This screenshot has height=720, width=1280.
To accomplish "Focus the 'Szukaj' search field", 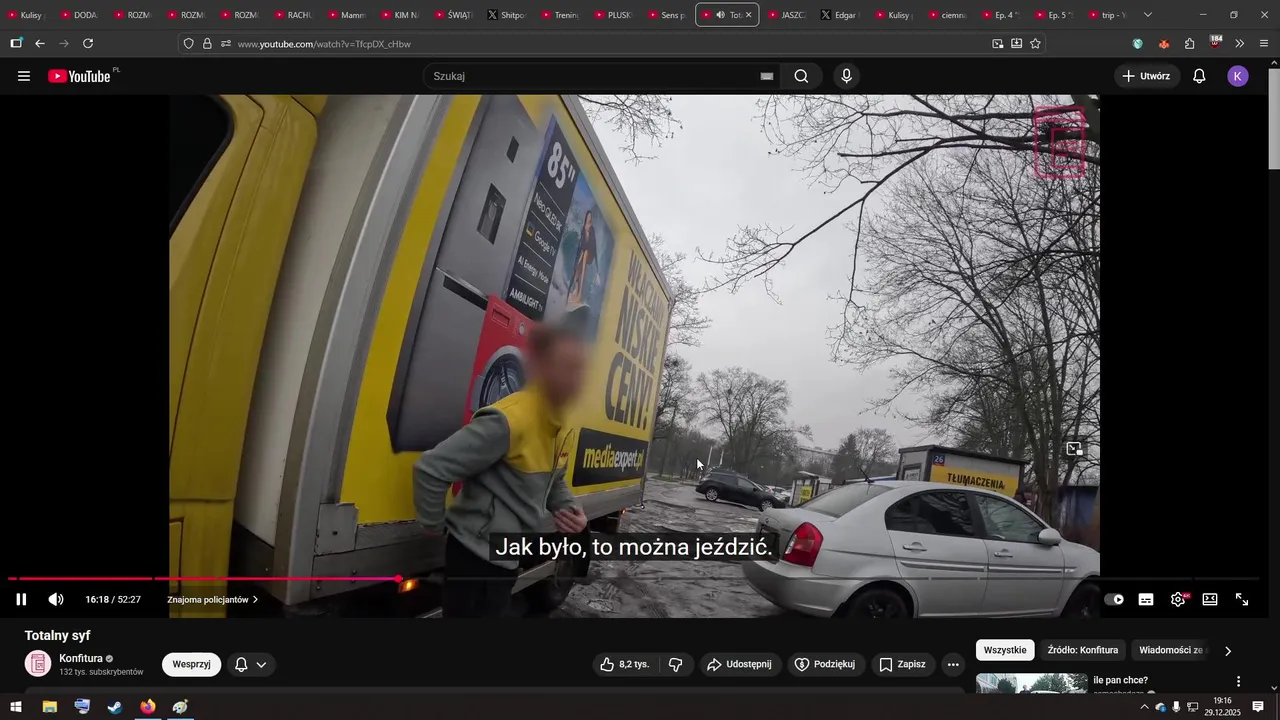I will point(590,76).
